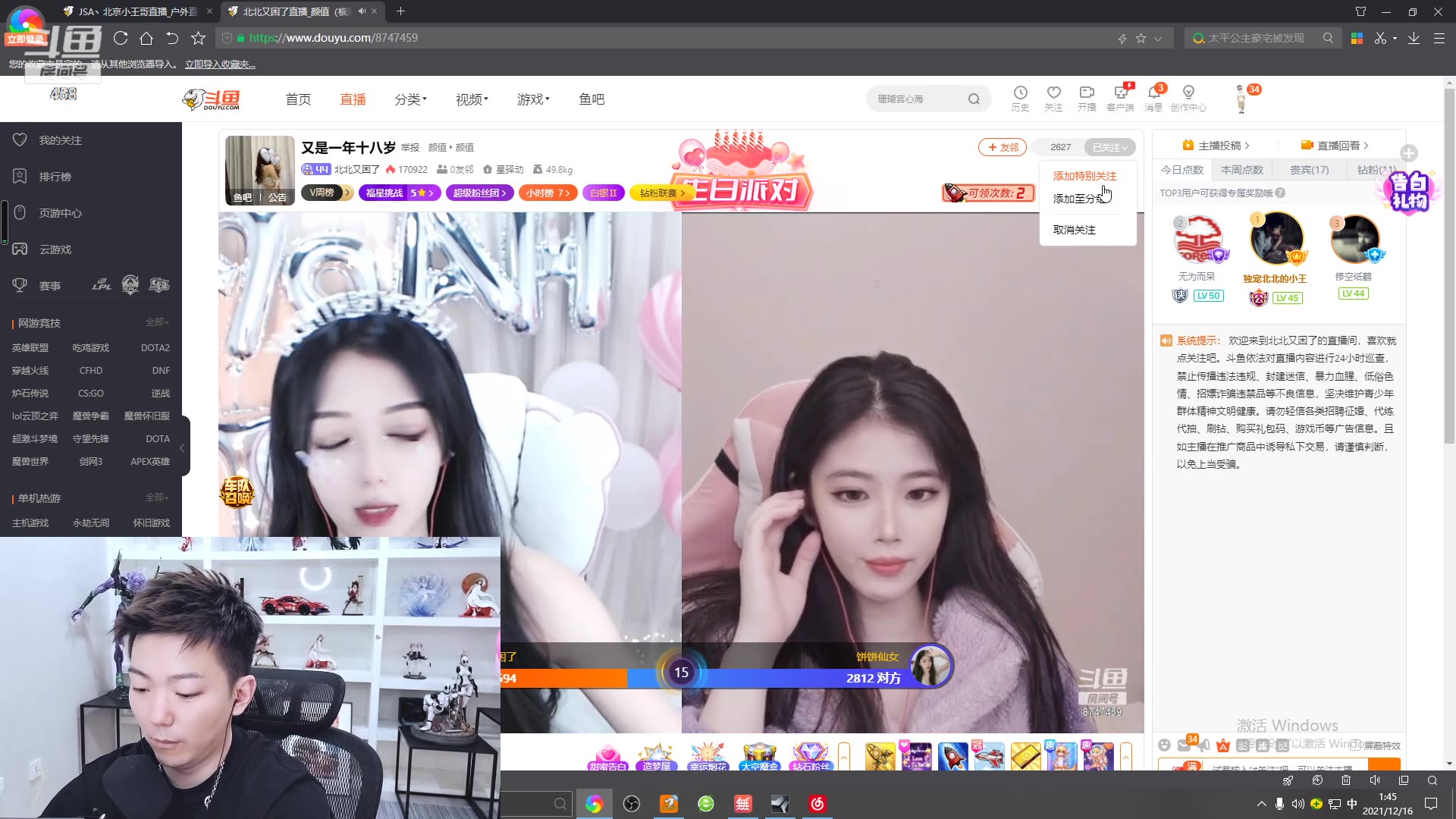This screenshot has height=819, width=1456.
Task: Select the blue rocket gift icon
Action: (952, 757)
